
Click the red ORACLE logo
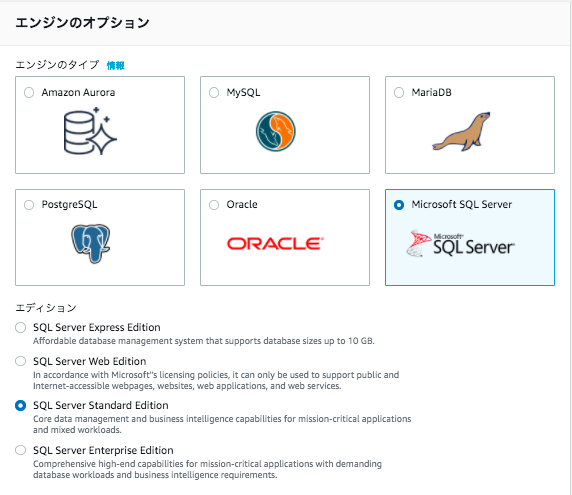pyautogui.click(x=275, y=244)
